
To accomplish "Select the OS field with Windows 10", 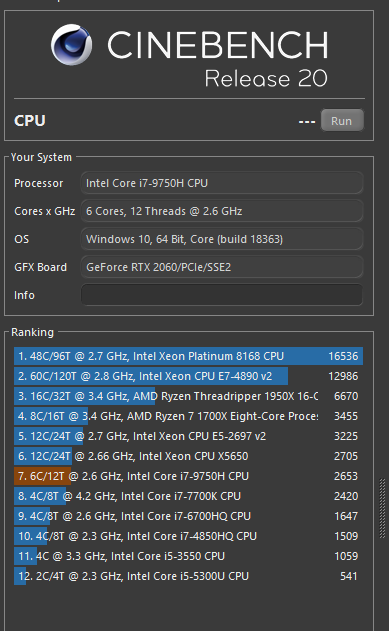I will click(x=222, y=239).
